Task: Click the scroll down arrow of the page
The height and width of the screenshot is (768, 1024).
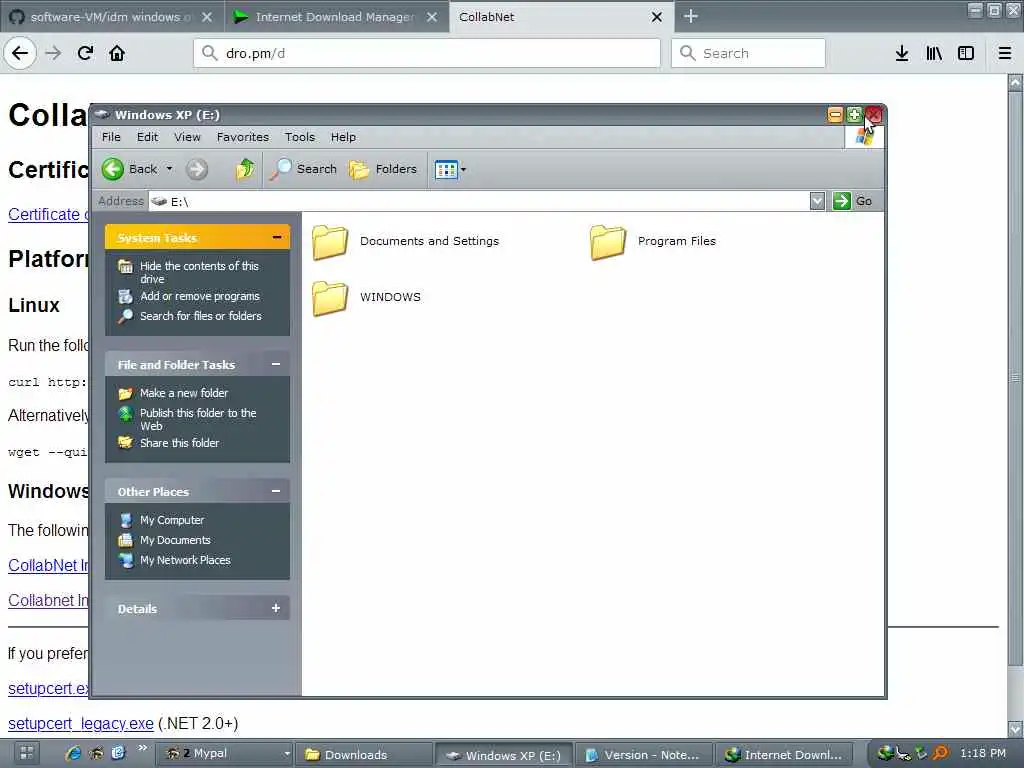Action: (x=1015, y=728)
